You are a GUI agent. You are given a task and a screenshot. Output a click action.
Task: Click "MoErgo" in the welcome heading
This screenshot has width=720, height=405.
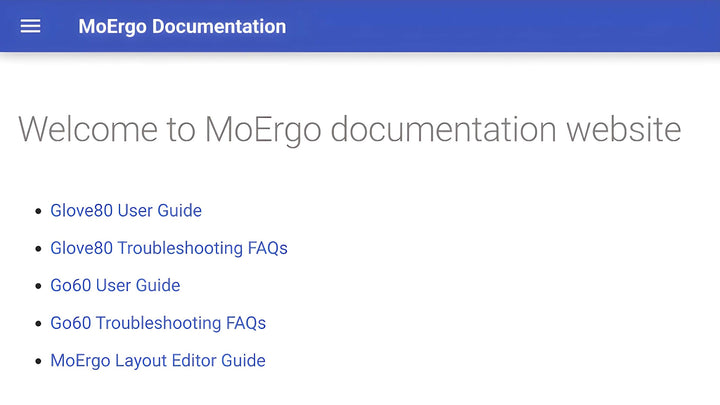pyautogui.click(x=264, y=130)
